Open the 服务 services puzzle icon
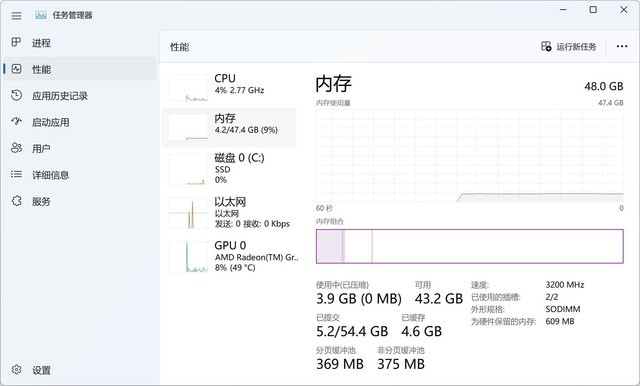Screen dimensions: 640x386 16,201
